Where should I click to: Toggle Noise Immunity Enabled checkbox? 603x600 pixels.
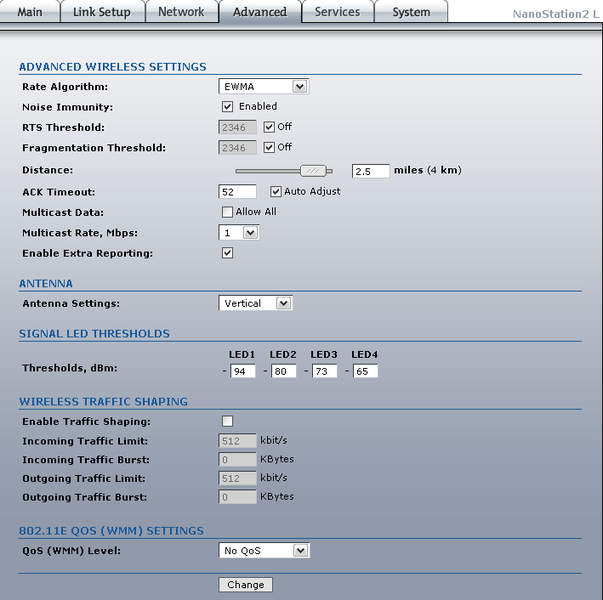(227, 107)
